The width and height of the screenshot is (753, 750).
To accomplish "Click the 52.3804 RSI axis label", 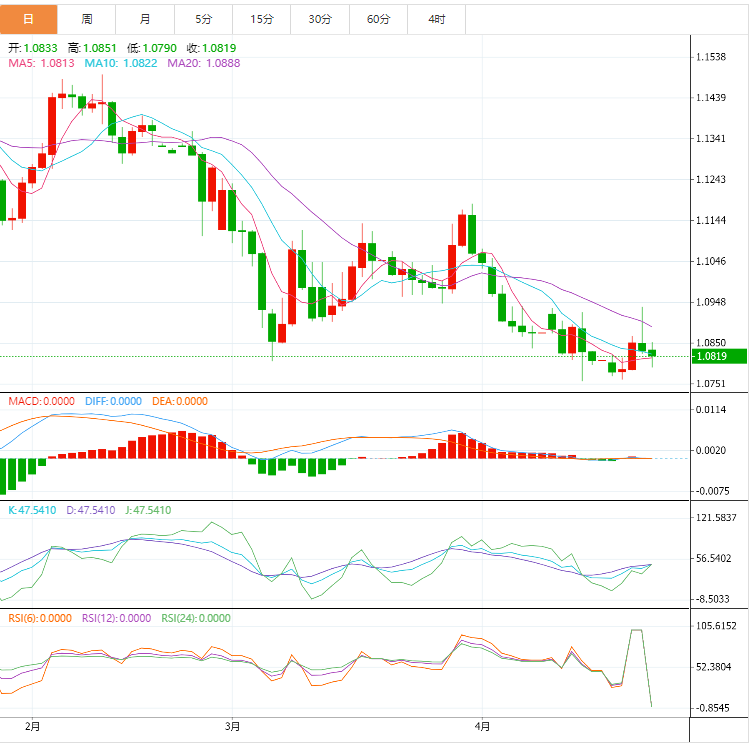I will point(714,667).
